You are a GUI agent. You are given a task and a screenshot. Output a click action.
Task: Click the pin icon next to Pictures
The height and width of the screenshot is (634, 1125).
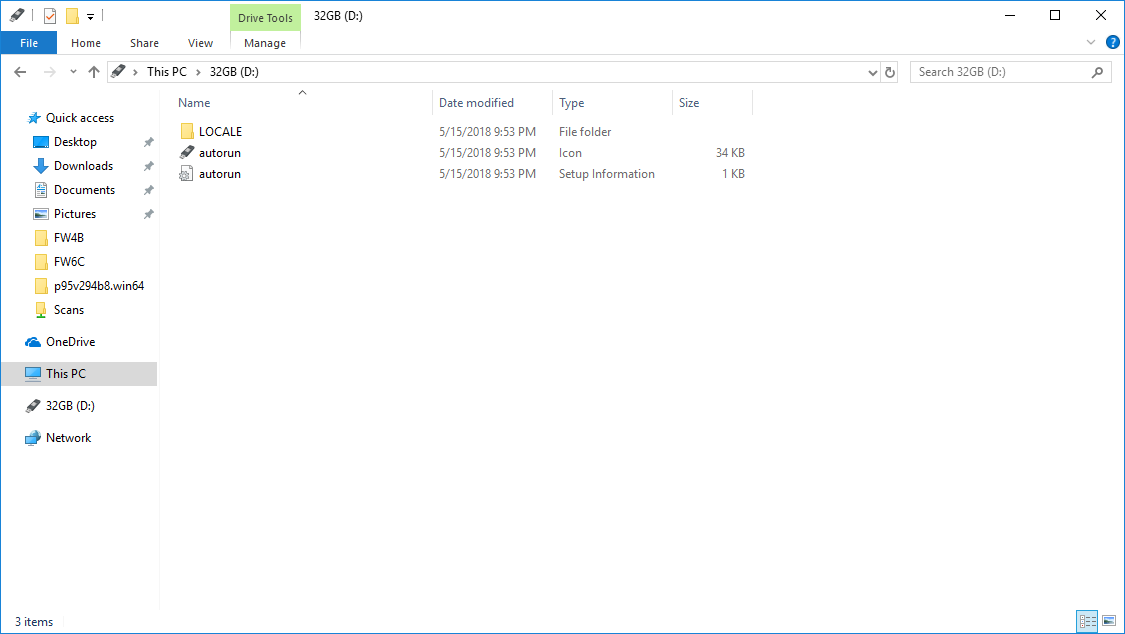pyautogui.click(x=149, y=214)
